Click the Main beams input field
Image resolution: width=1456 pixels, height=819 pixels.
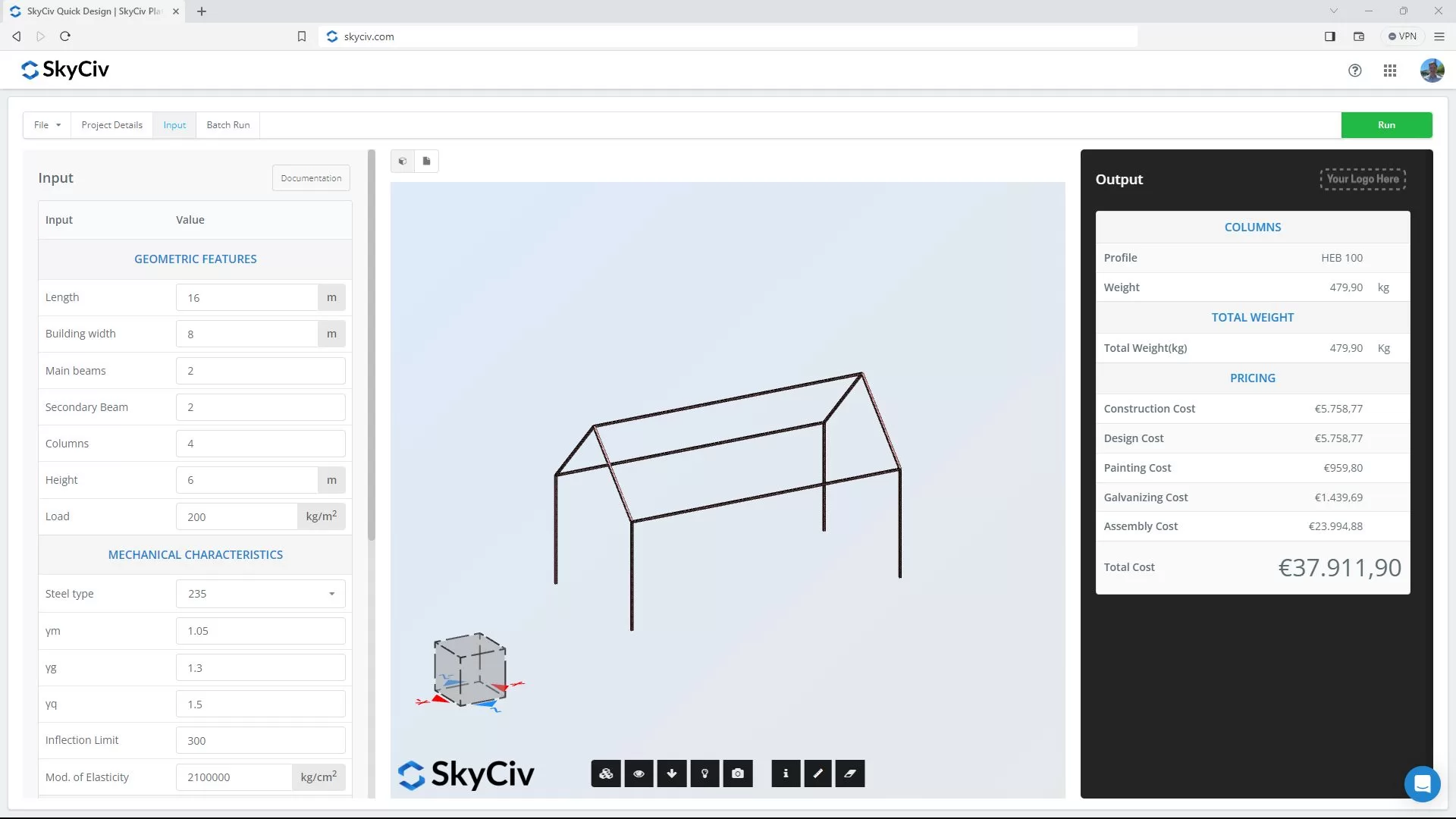click(x=261, y=371)
